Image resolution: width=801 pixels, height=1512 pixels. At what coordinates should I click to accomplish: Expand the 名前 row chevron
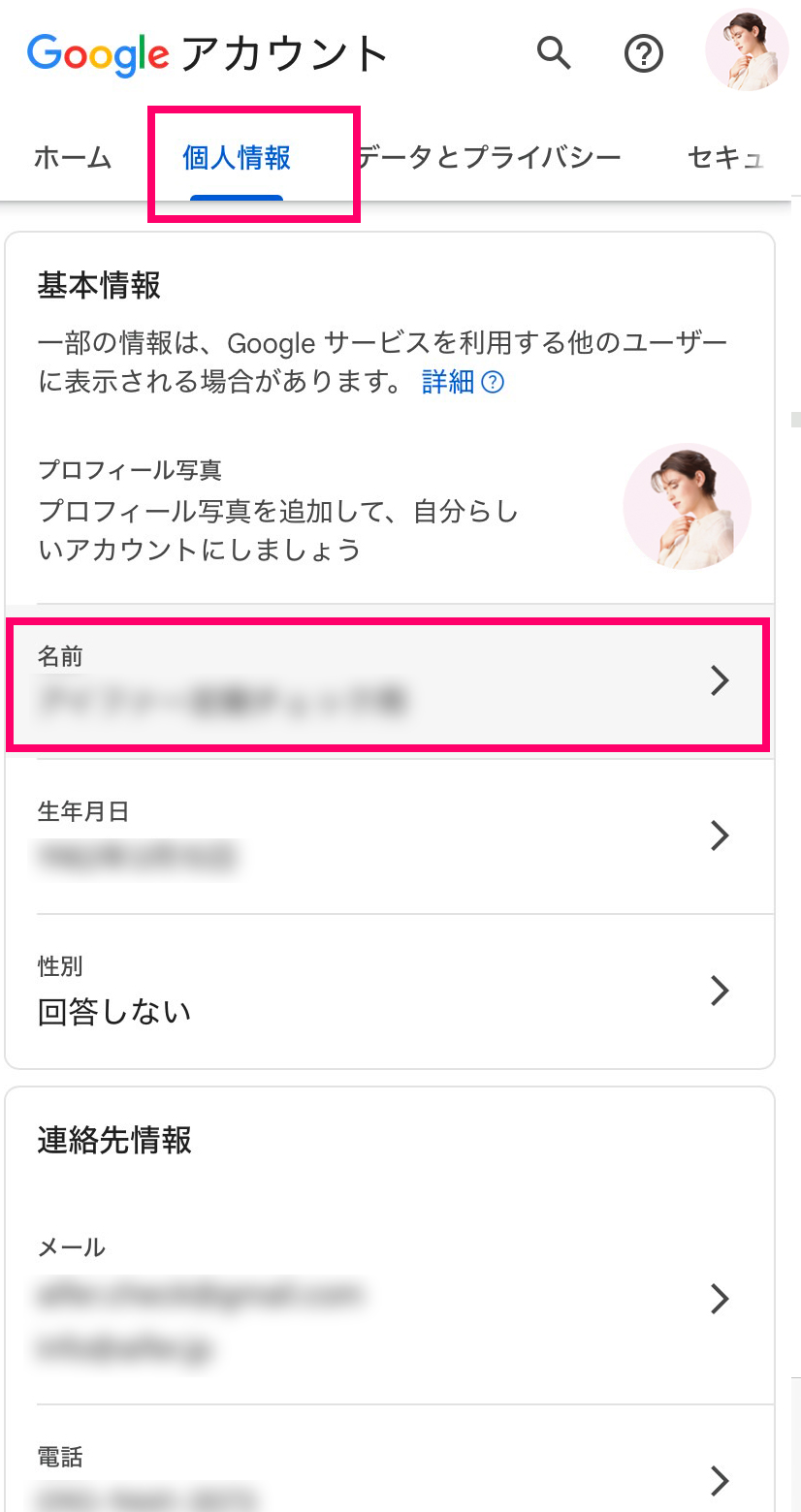pos(719,681)
